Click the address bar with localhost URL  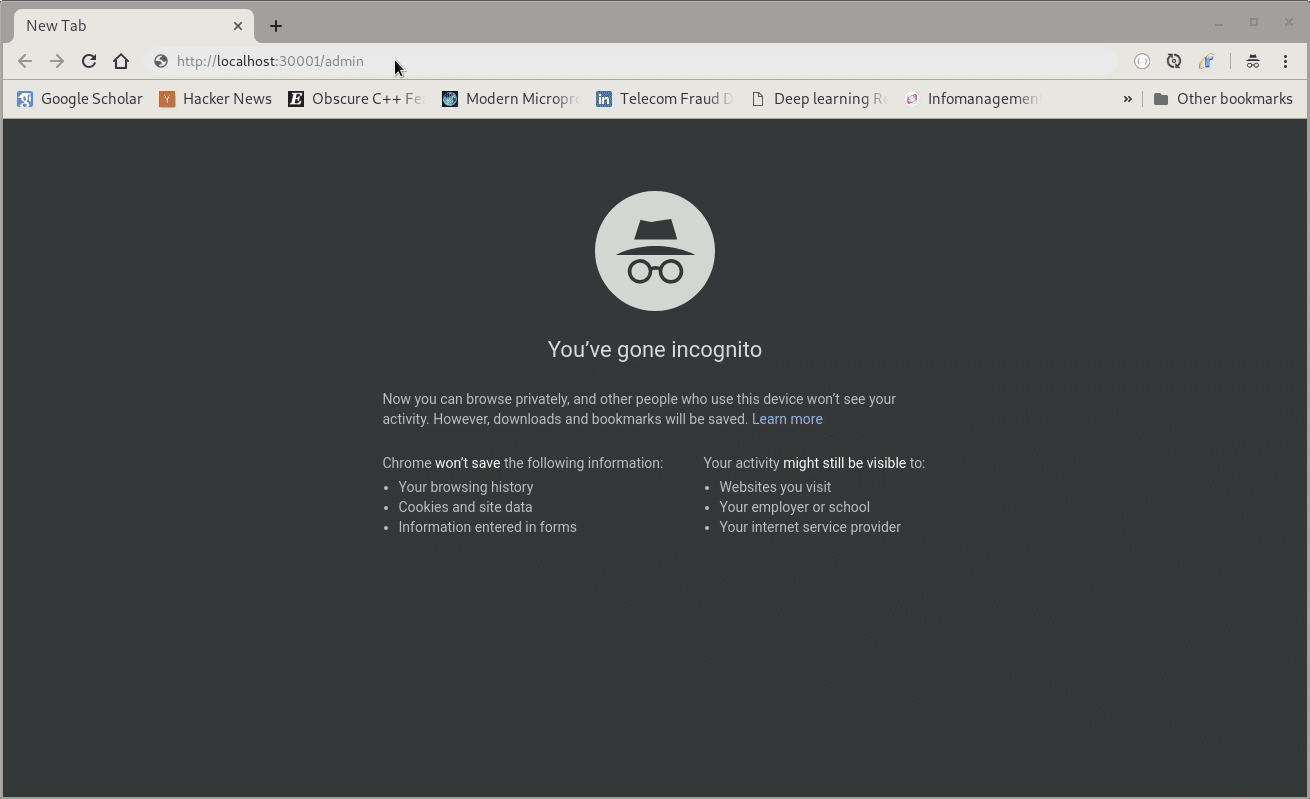coord(640,61)
